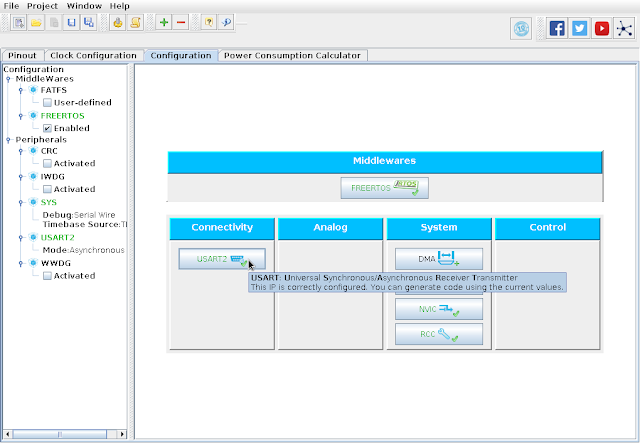Viewport: 640px width, 443px height.
Task: Collapse the CRC node expander
Action: 21,151
